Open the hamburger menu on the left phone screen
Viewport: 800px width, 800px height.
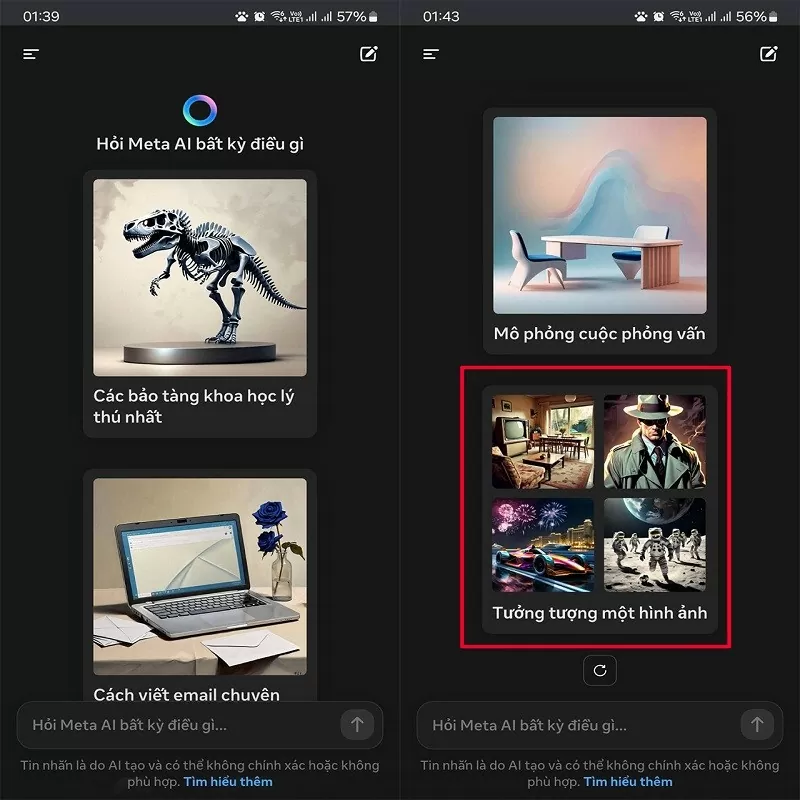(31, 54)
